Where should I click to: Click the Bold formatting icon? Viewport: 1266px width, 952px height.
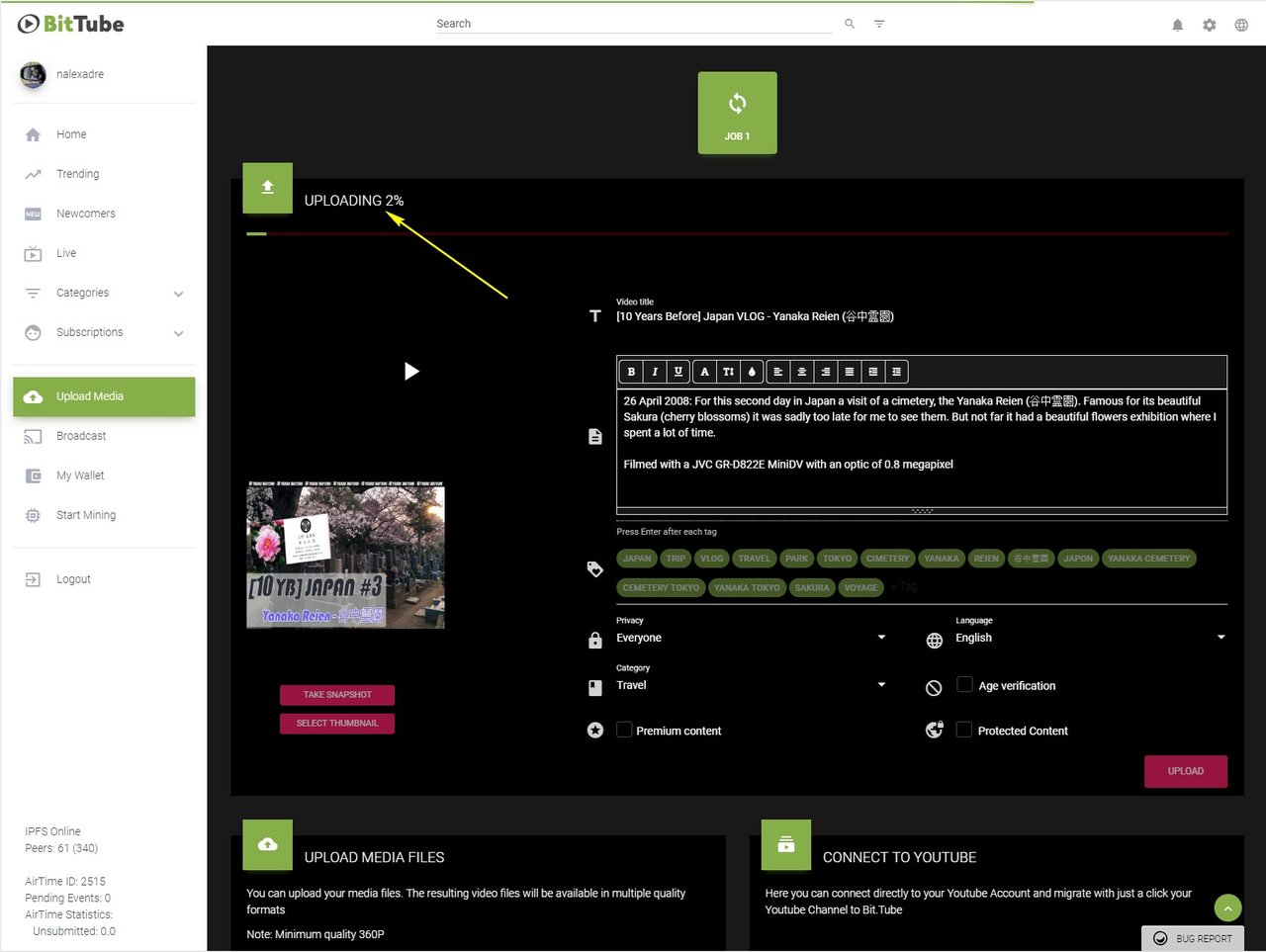click(x=631, y=372)
